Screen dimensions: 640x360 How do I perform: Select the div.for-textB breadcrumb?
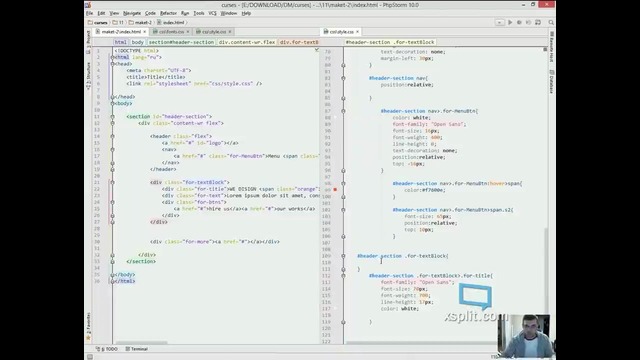pyautogui.click(x=299, y=42)
